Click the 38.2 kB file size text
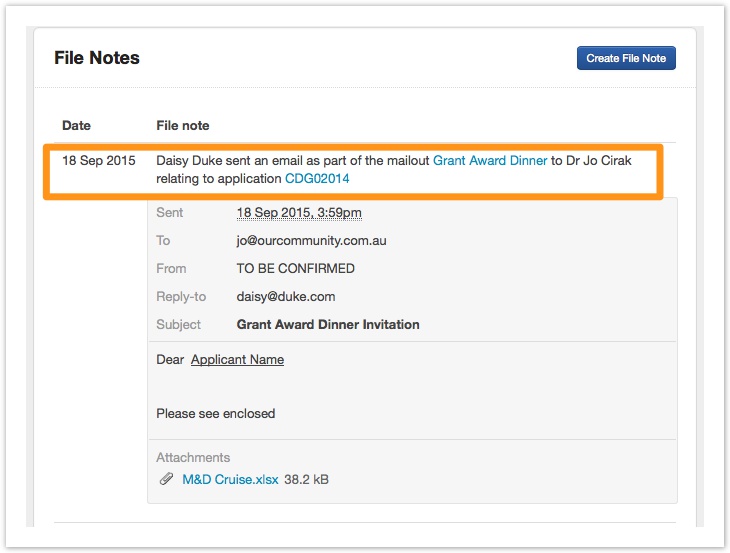 pos(306,479)
